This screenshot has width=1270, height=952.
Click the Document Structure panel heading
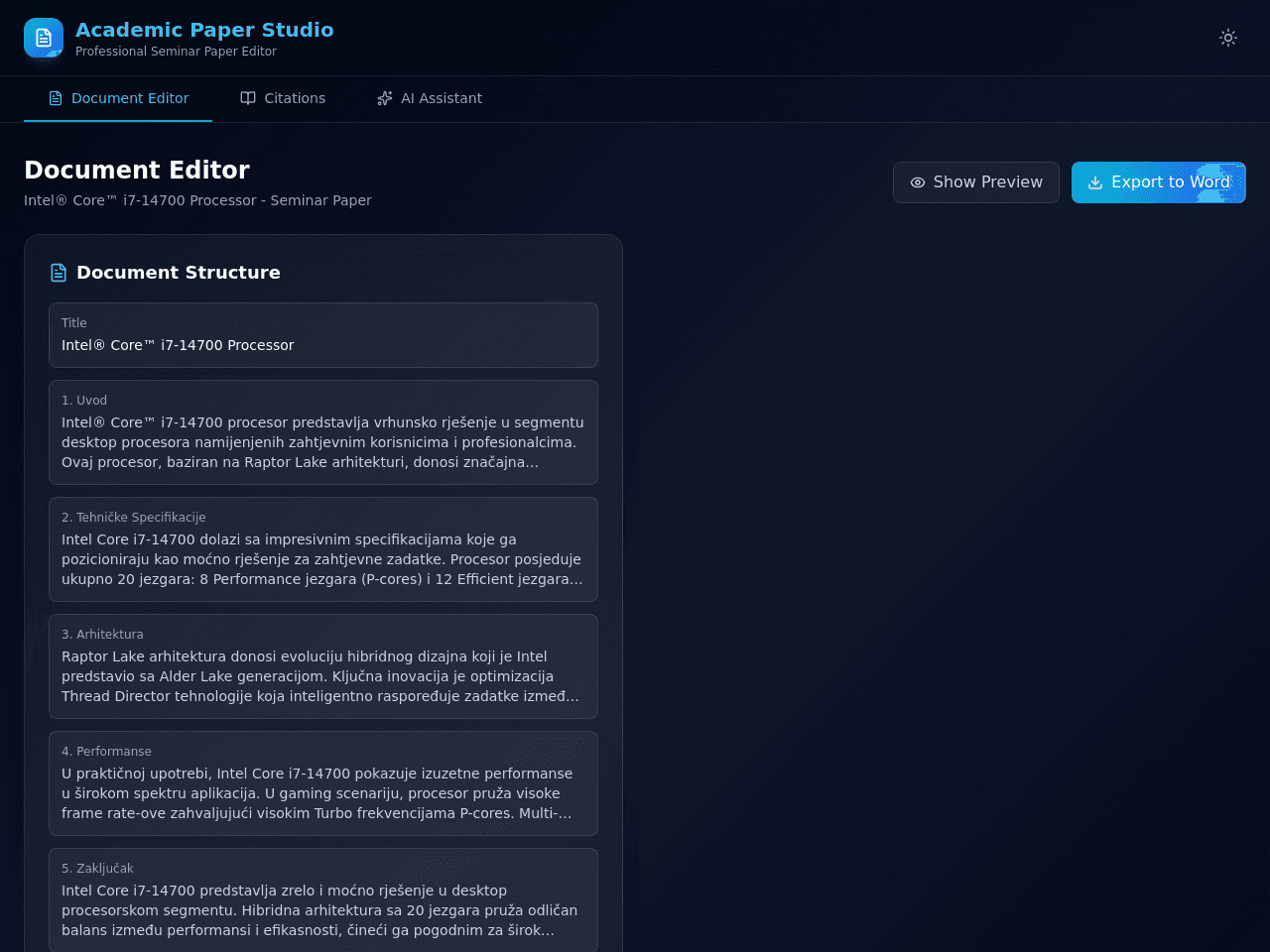(x=179, y=273)
